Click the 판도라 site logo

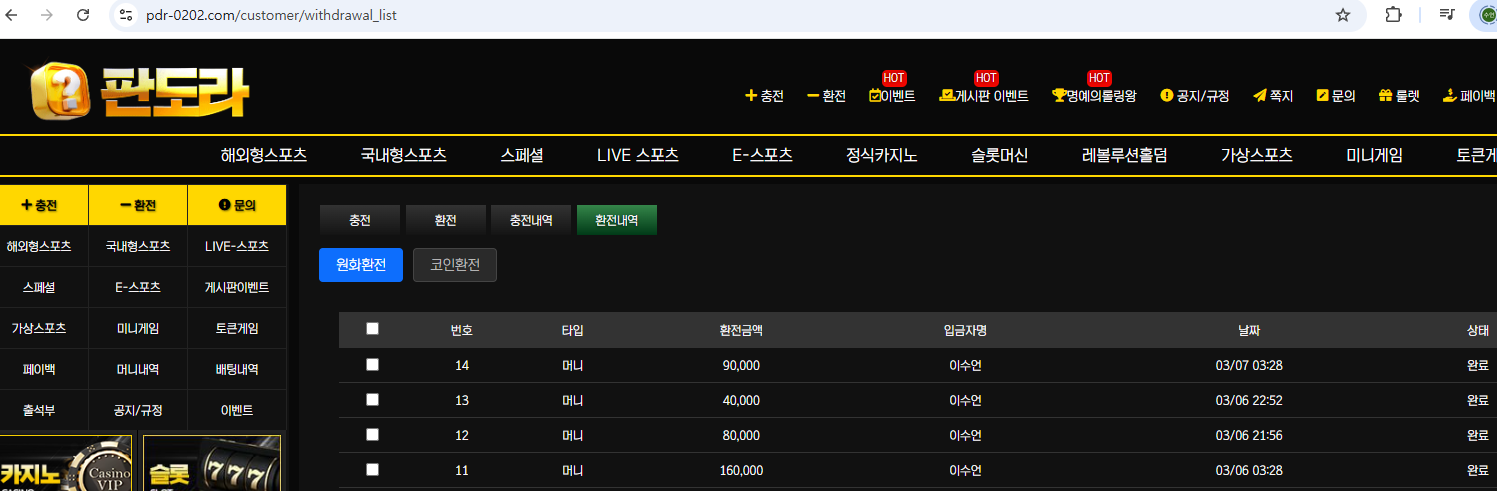click(139, 92)
